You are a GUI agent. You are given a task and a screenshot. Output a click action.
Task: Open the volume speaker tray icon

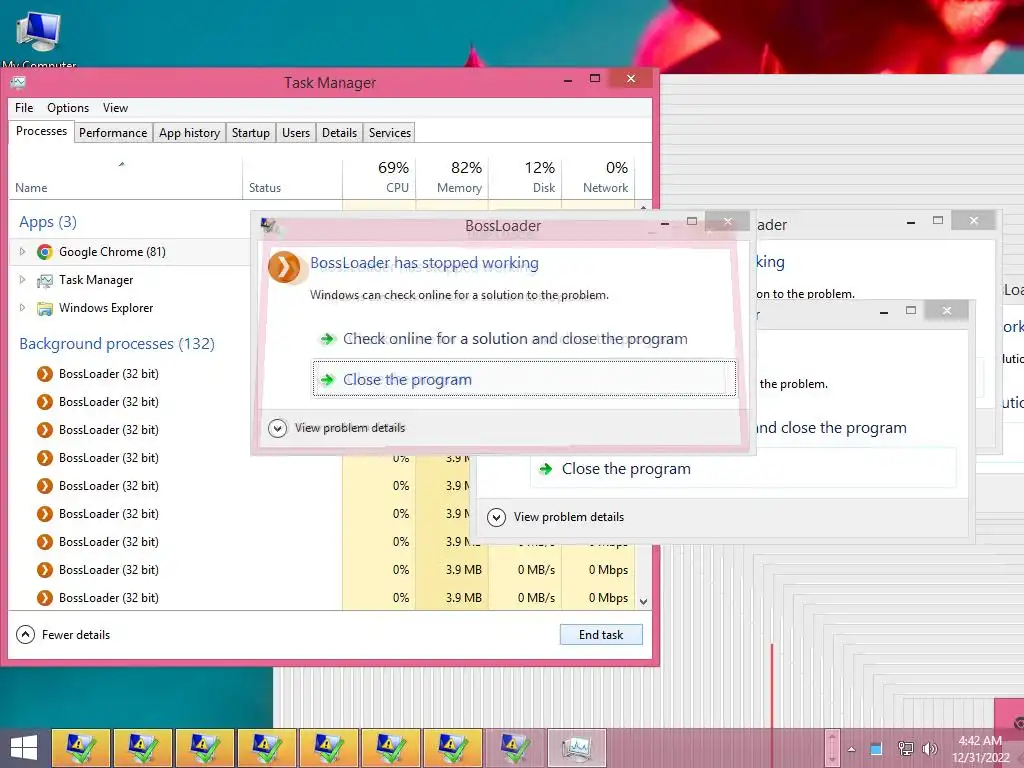click(929, 749)
